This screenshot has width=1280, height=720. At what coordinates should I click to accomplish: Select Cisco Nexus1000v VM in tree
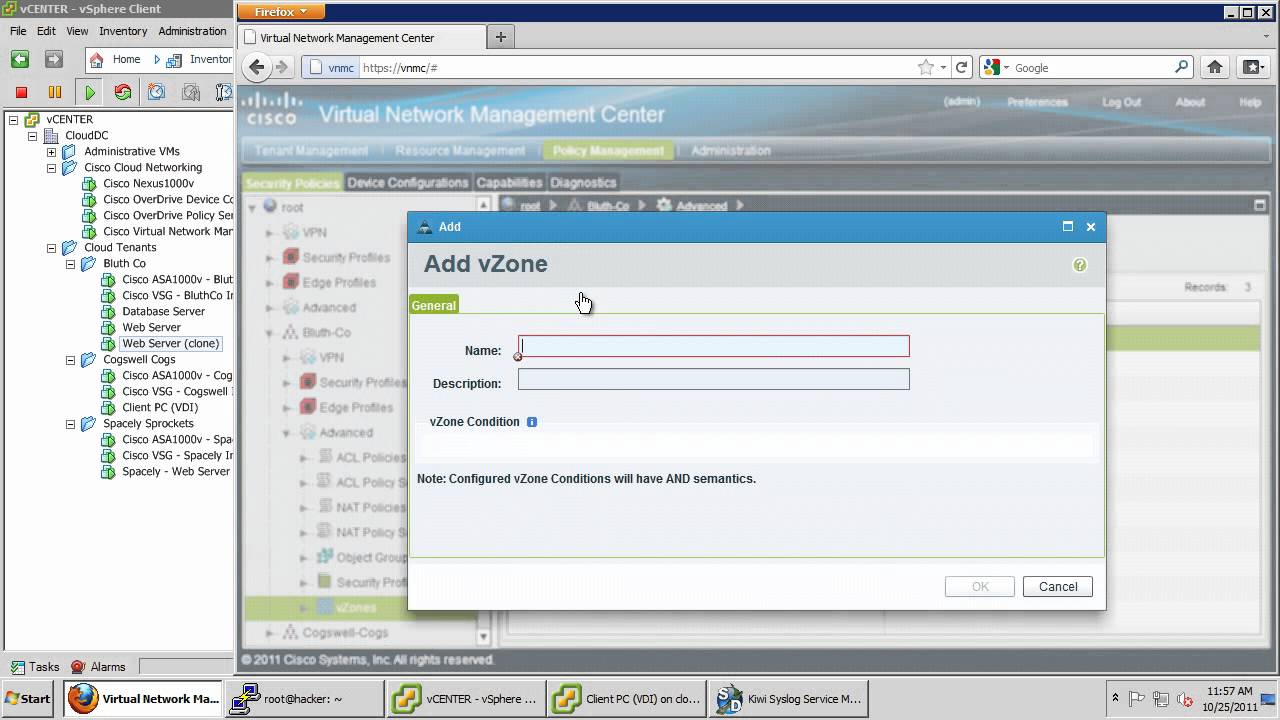click(x=148, y=183)
